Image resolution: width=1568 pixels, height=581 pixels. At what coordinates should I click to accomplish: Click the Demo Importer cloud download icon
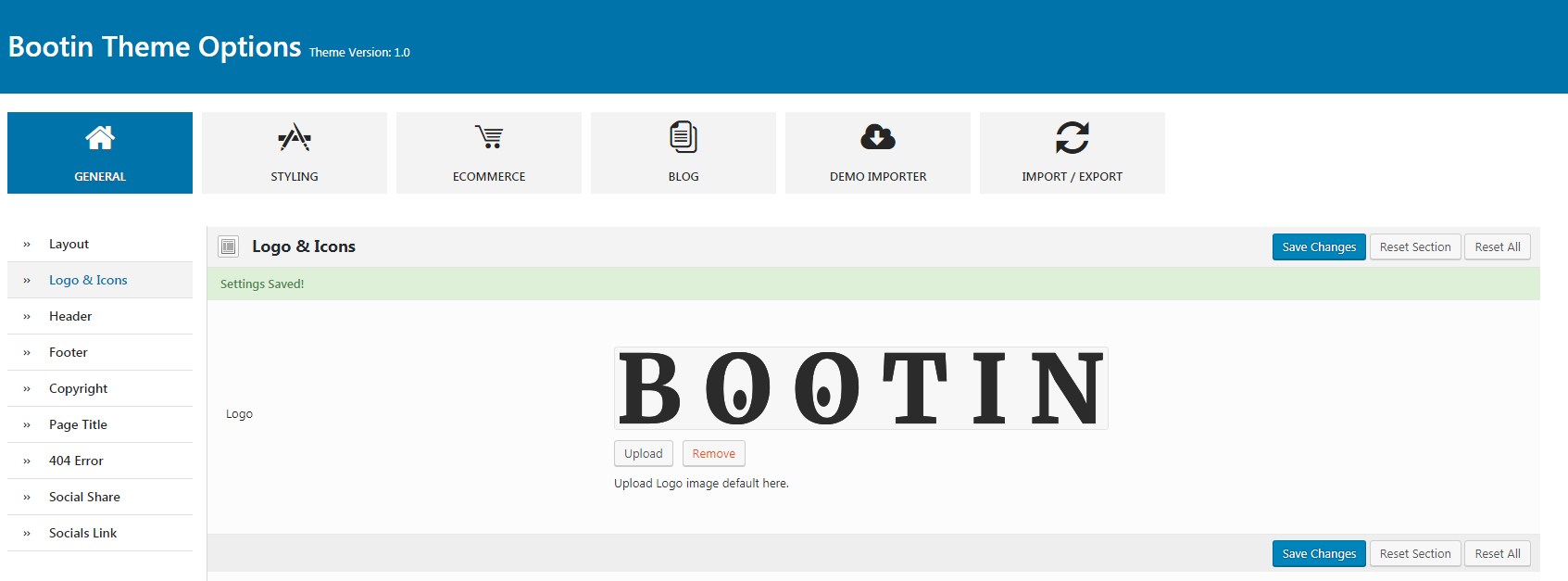pyautogui.click(x=878, y=137)
